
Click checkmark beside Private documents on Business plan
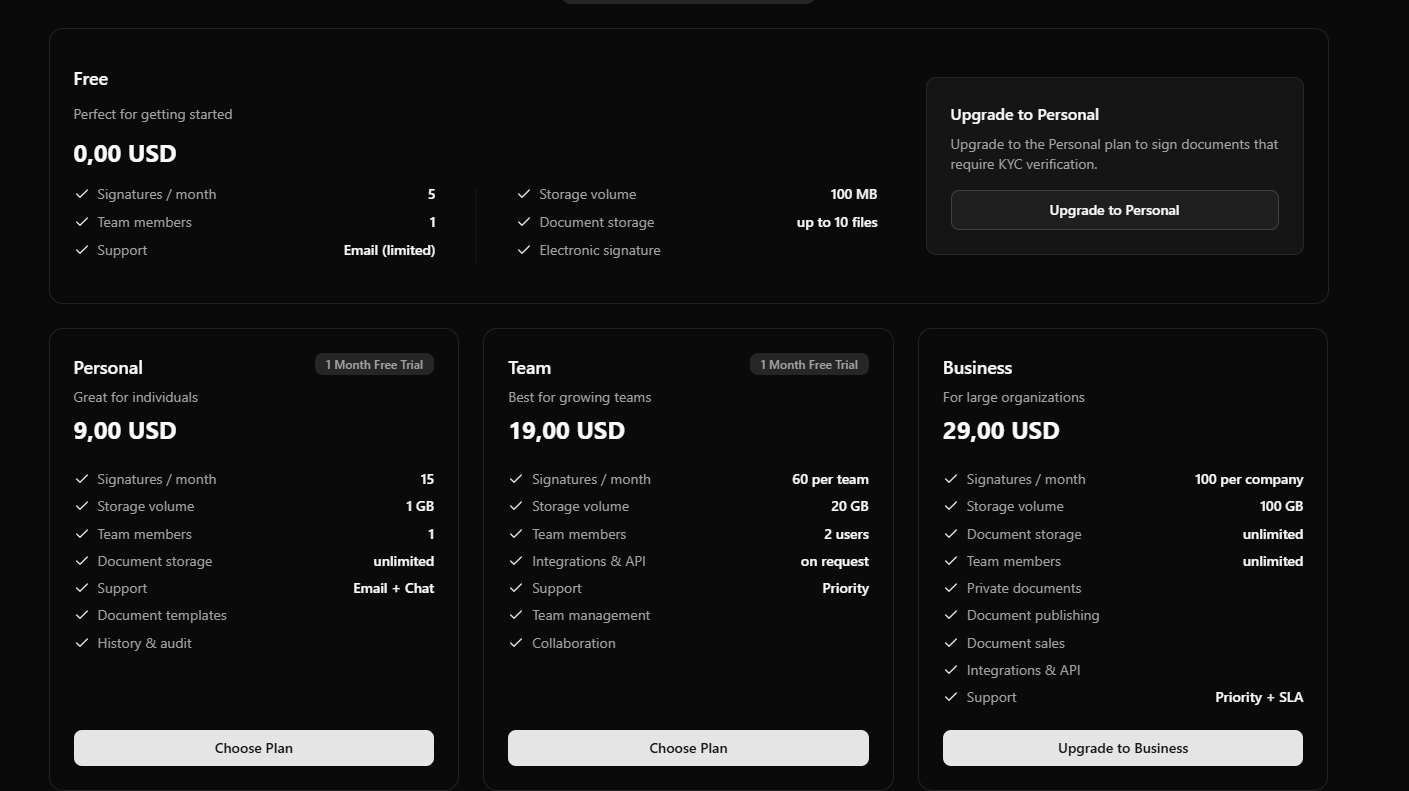pyautogui.click(x=951, y=588)
